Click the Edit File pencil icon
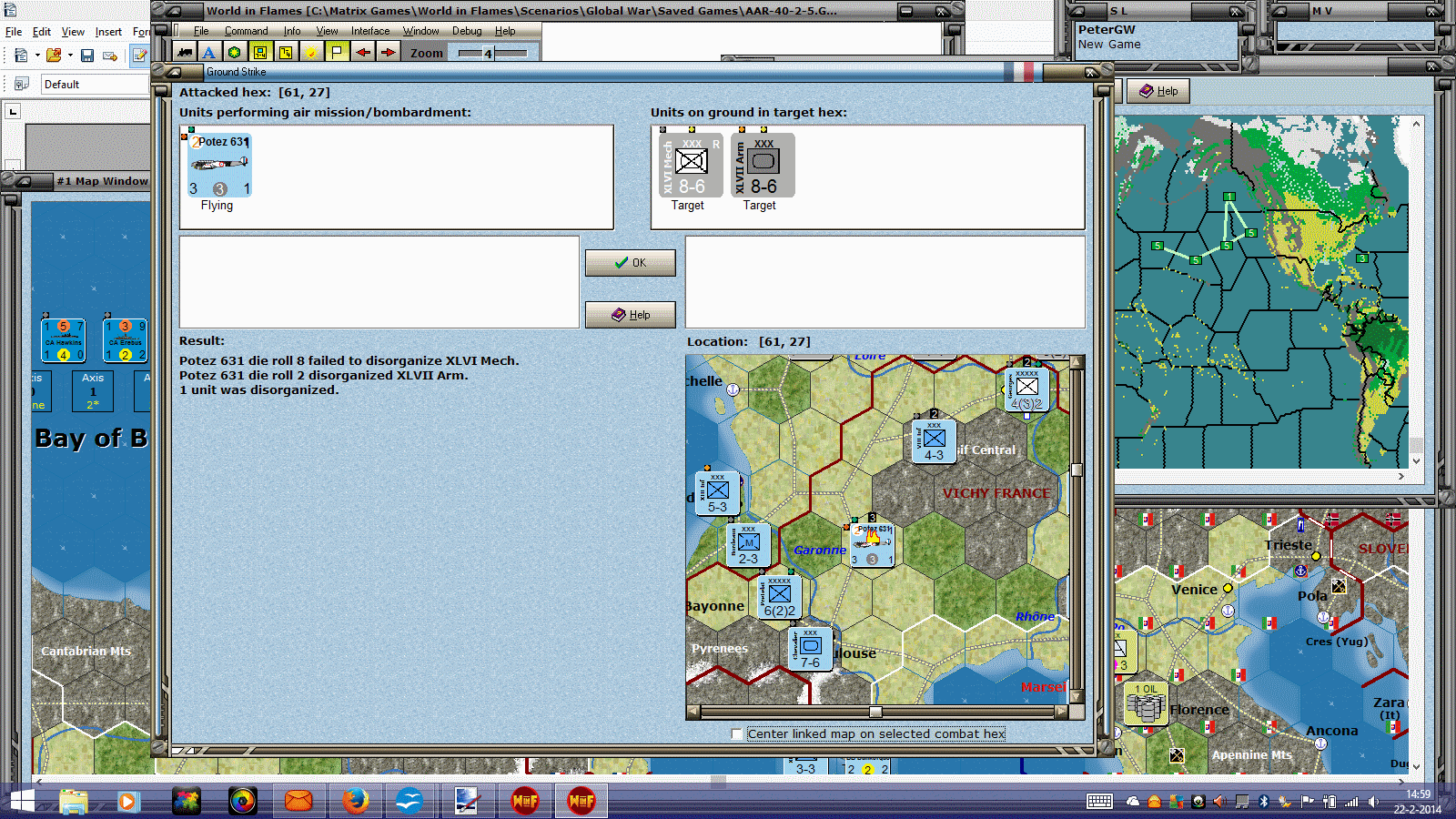The height and width of the screenshot is (819, 1456). coord(139,56)
